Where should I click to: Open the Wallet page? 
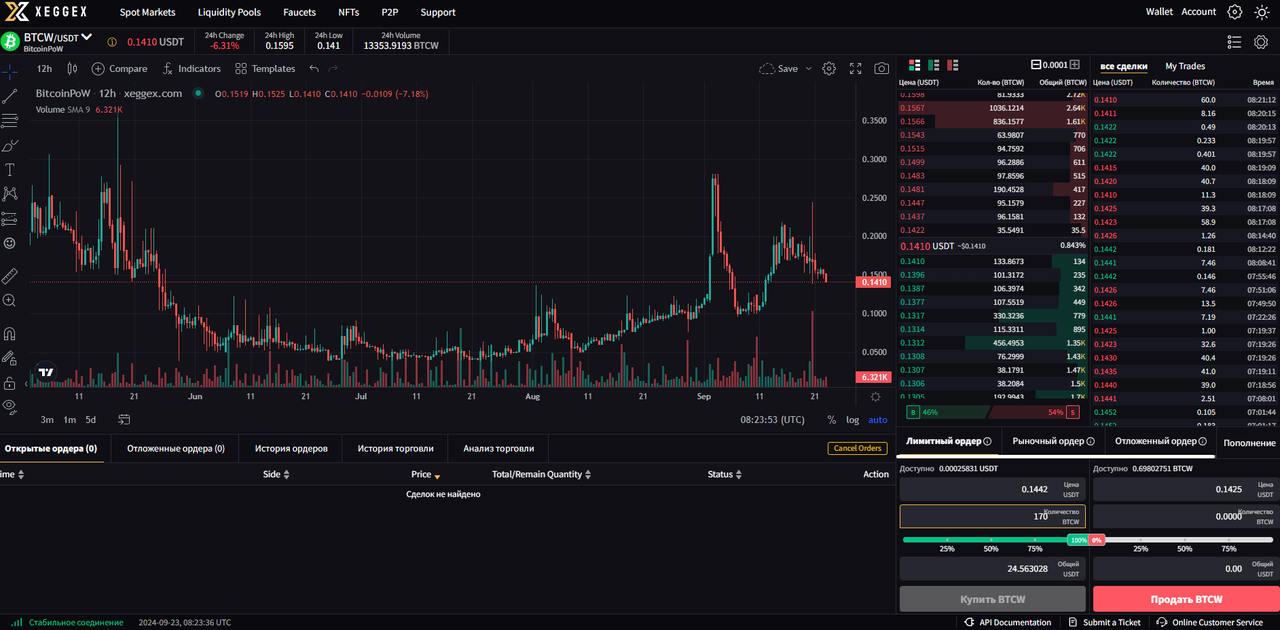pyautogui.click(x=1159, y=12)
